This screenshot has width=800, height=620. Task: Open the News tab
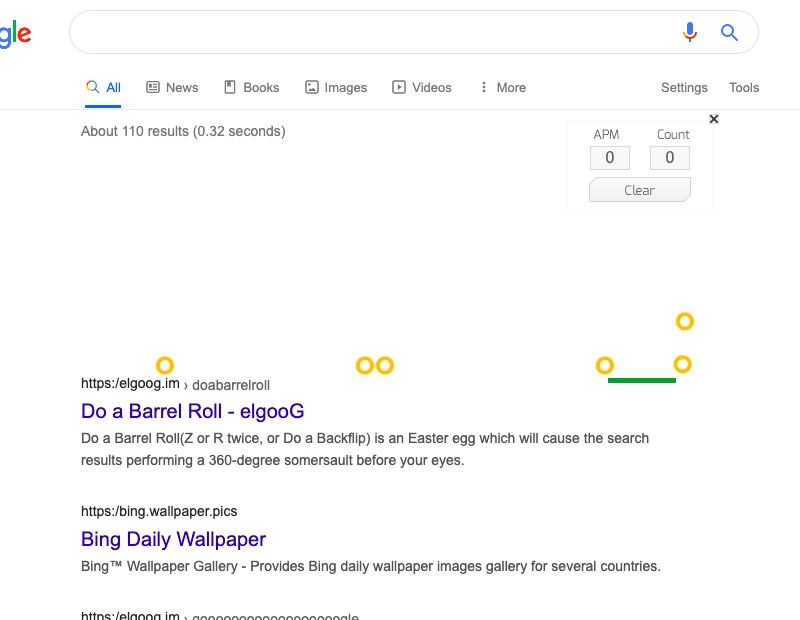pyautogui.click(x=172, y=88)
